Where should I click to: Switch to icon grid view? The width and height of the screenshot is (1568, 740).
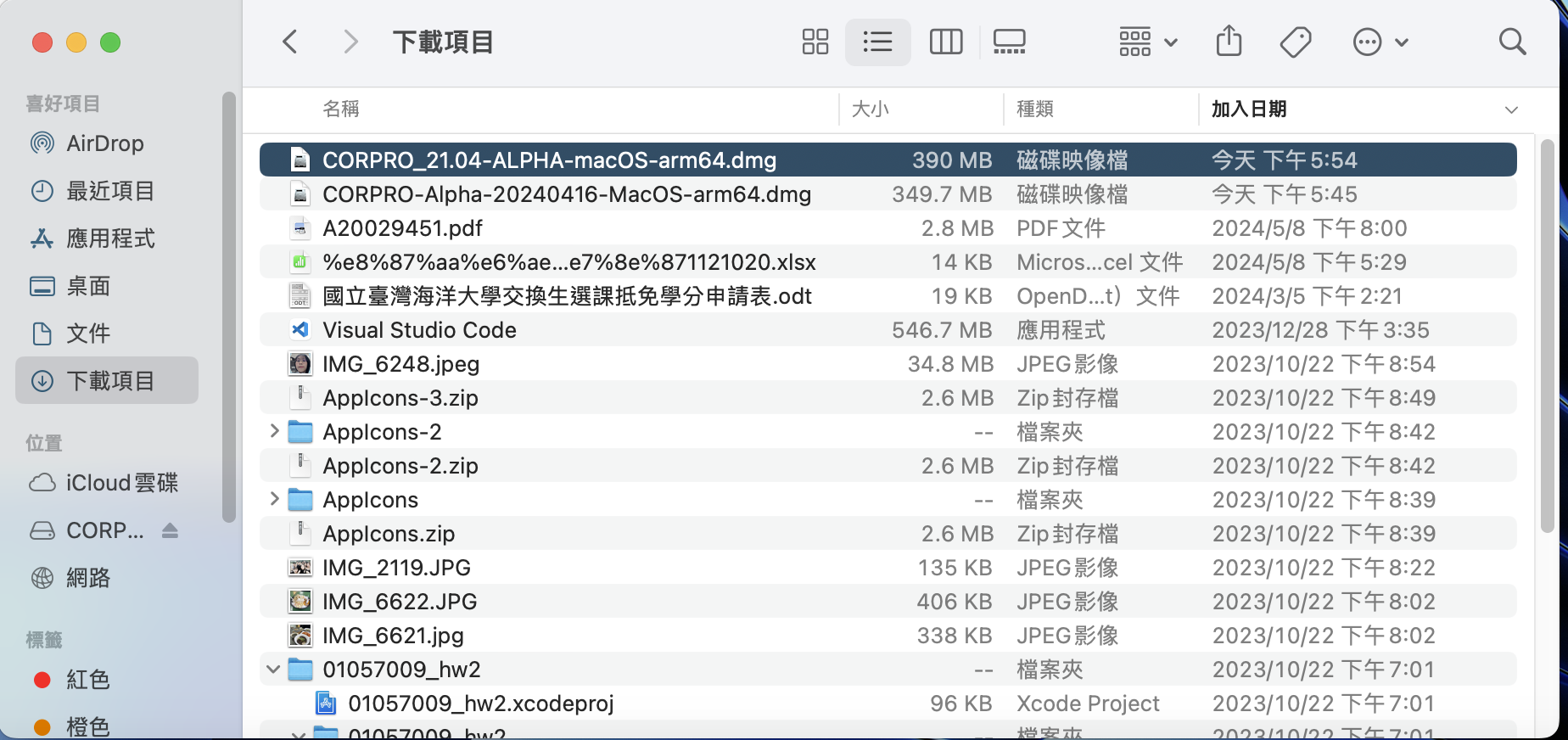point(815,42)
